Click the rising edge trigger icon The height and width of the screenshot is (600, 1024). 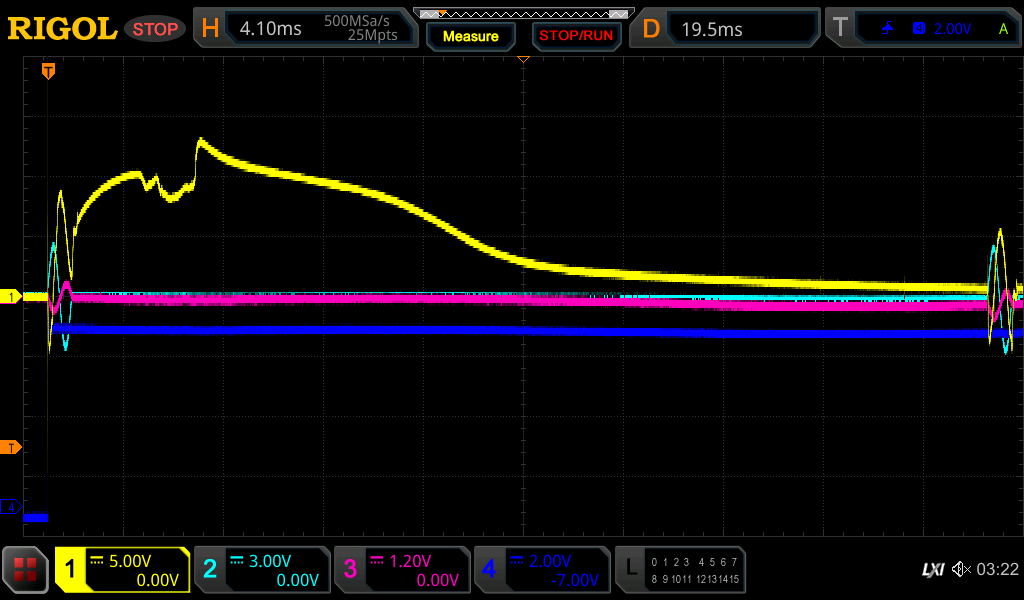click(x=887, y=29)
